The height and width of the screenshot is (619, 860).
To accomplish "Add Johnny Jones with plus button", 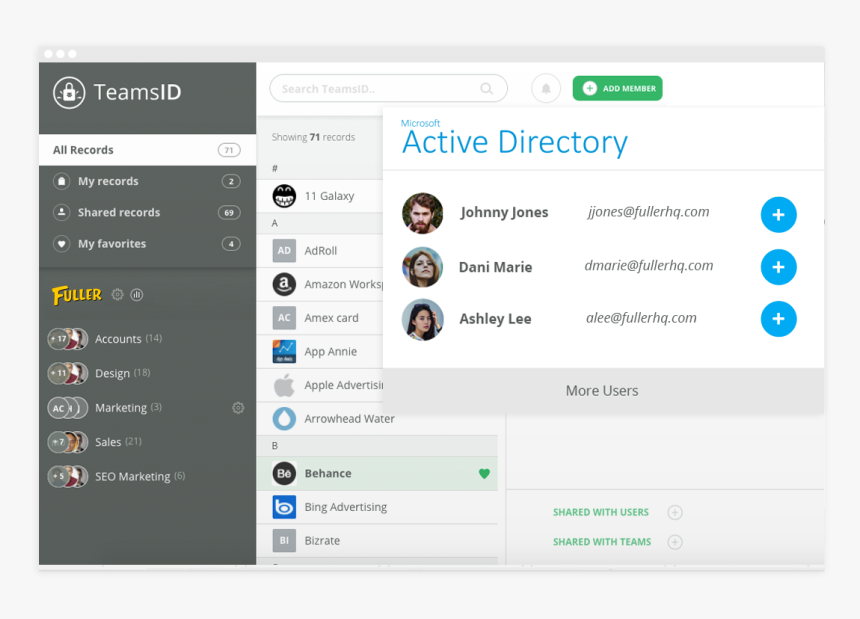I will tap(778, 214).
